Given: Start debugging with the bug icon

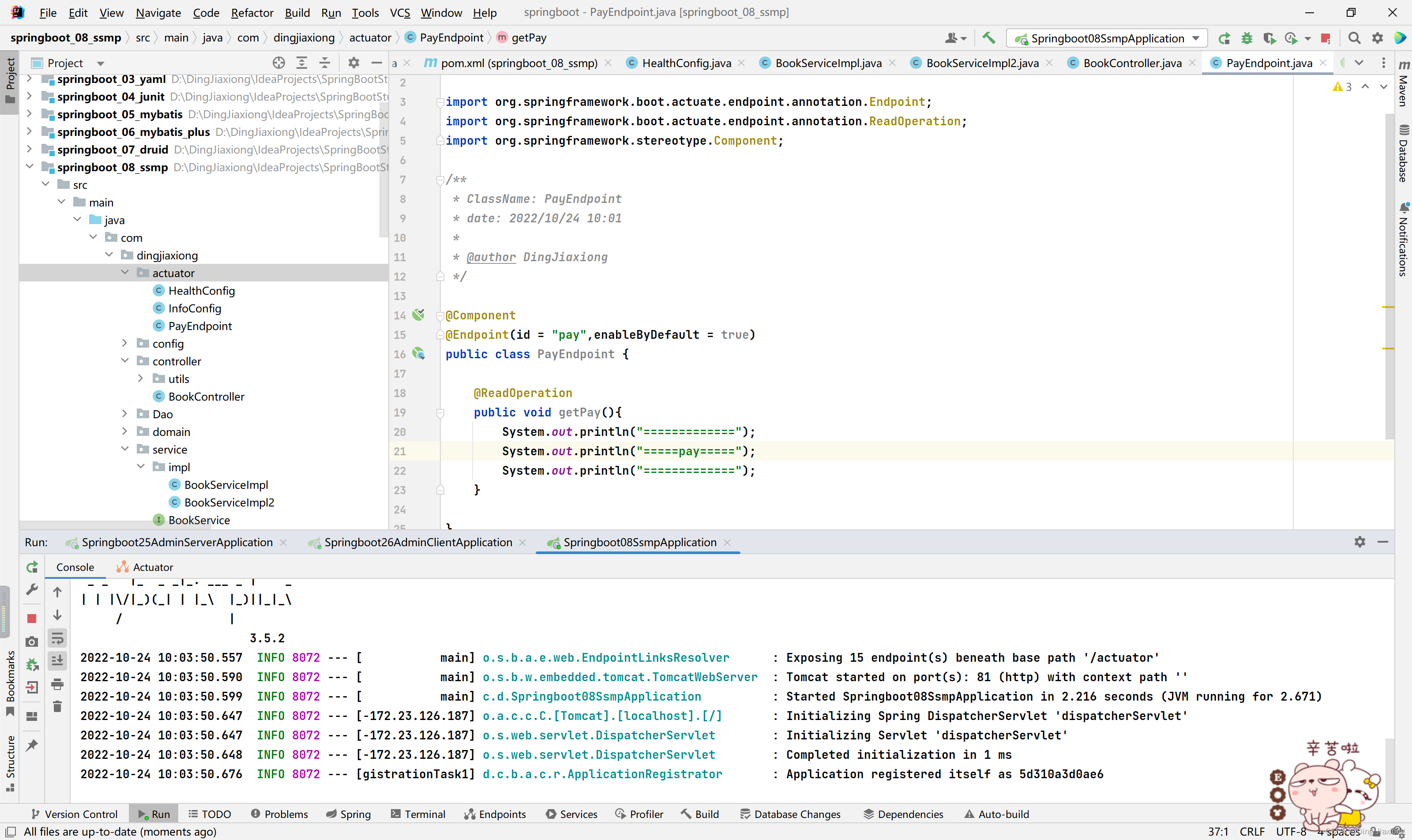Looking at the screenshot, I should [x=1247, y=38].
